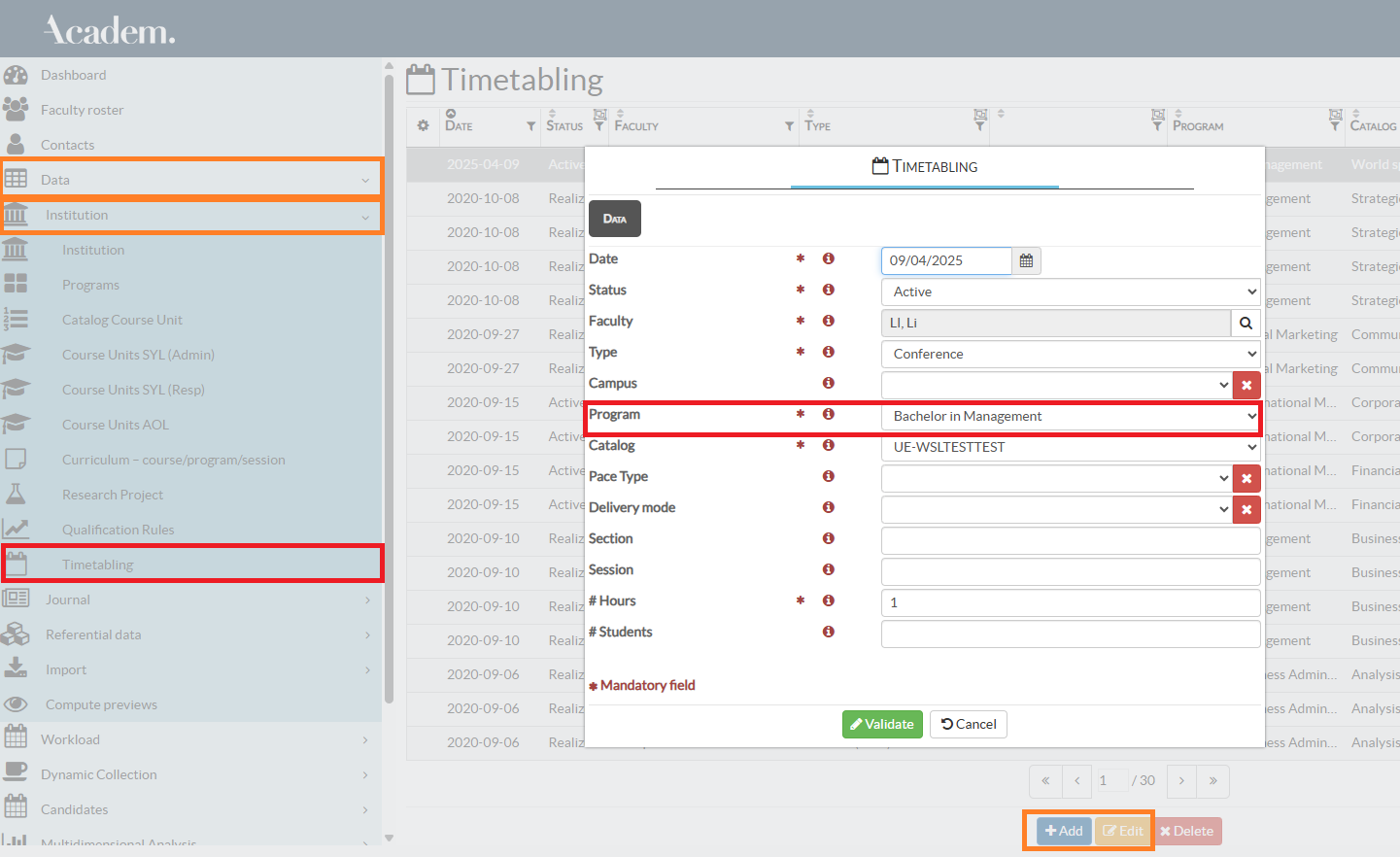
Task: Open Dashboard from the sidebar
Action: pyautogui.click(x=74, y=75)
